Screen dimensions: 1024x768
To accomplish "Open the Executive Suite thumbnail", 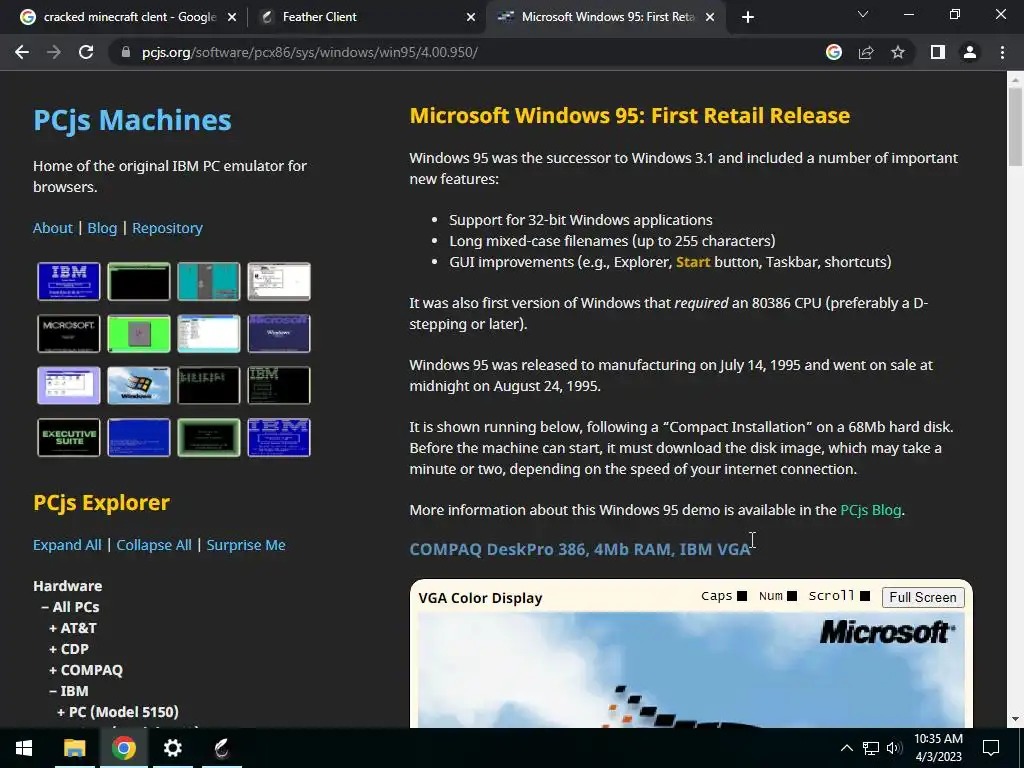I will coord(69,438).
